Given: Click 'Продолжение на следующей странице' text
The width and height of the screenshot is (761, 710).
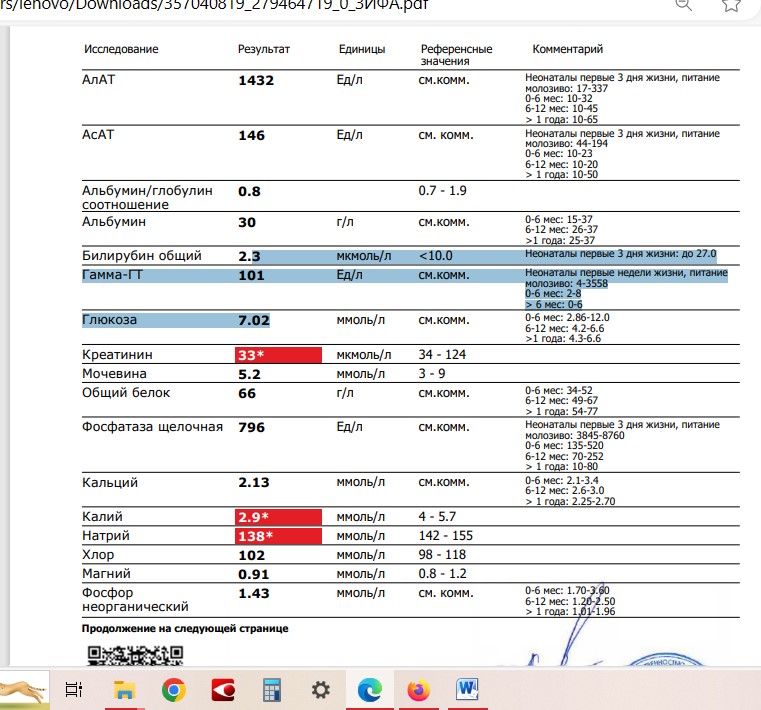Looking at the screenshot, I should tap(185, 628).
